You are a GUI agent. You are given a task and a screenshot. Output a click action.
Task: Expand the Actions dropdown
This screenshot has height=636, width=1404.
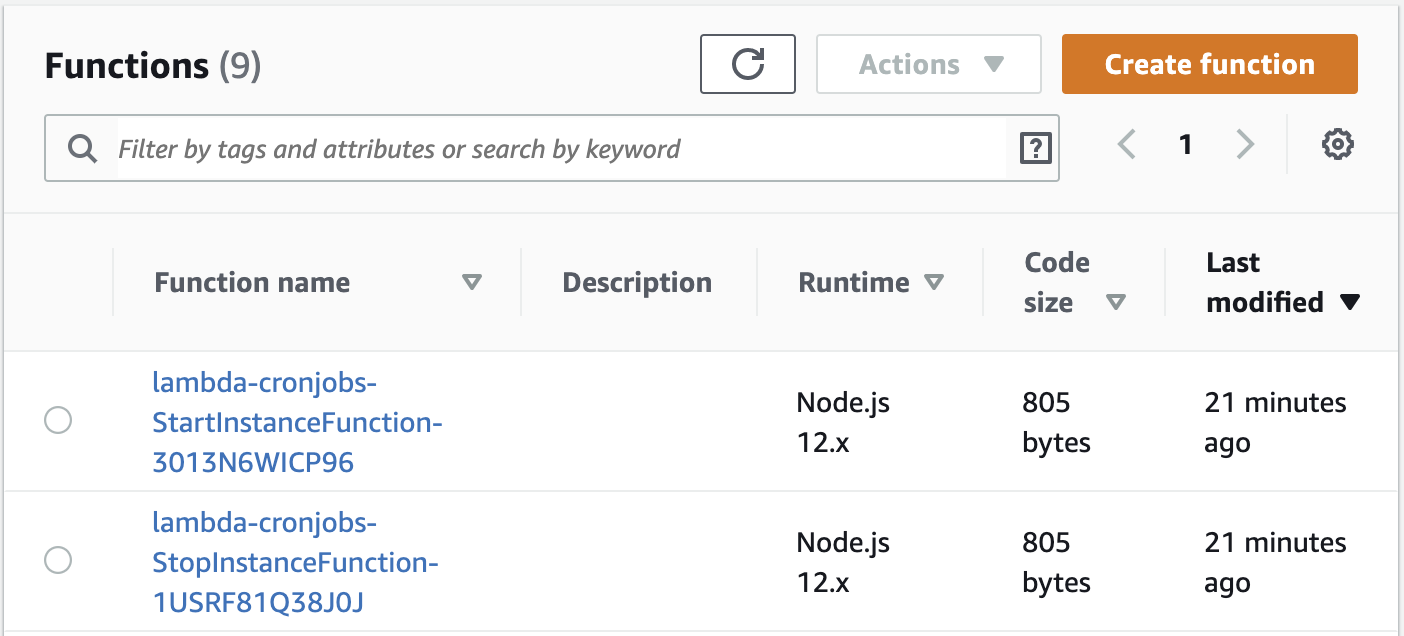929,65
